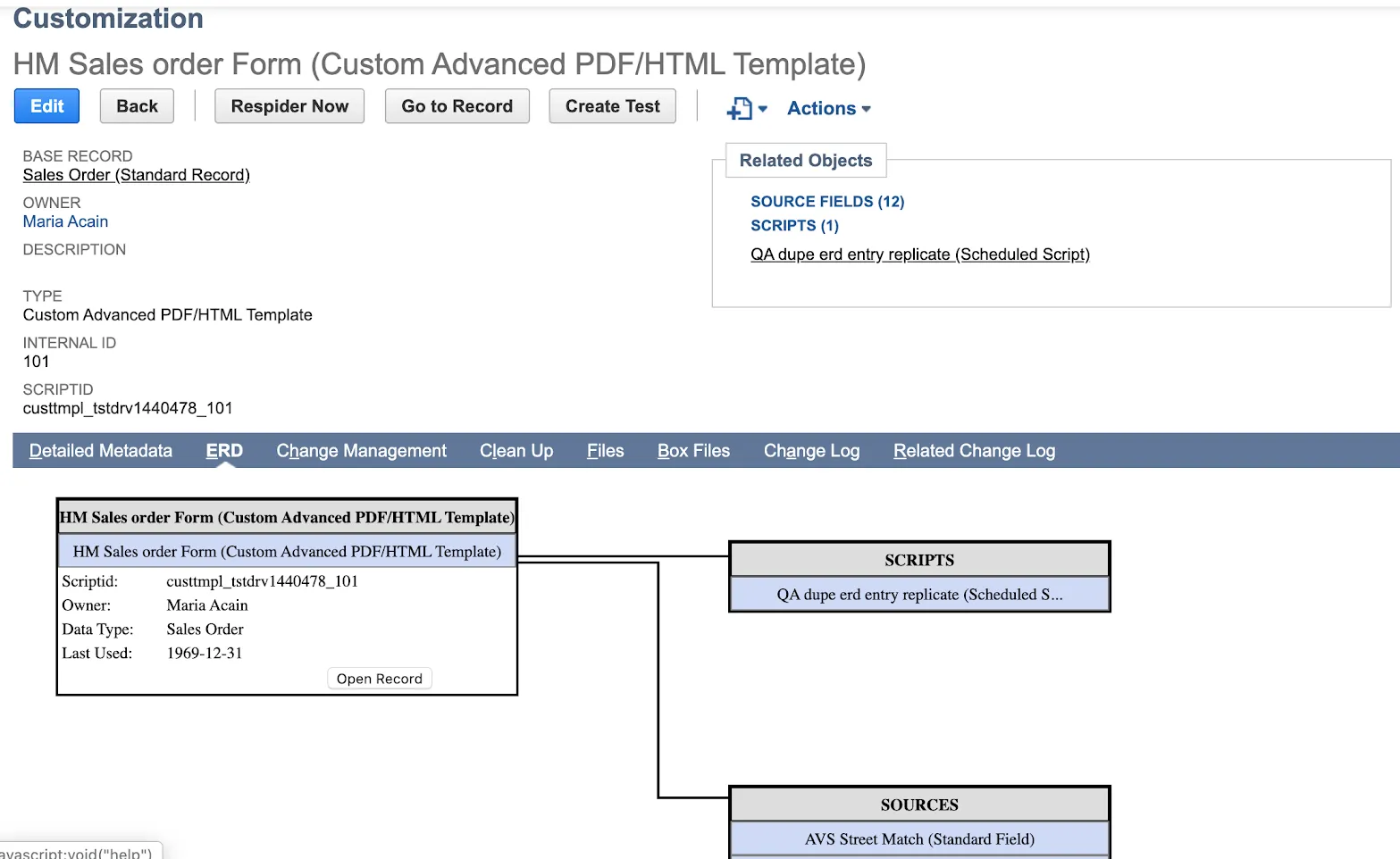Screen dimensions: 1400x859
Task: Click Scriptid value inside ERD box
Action: coord(262,581)
